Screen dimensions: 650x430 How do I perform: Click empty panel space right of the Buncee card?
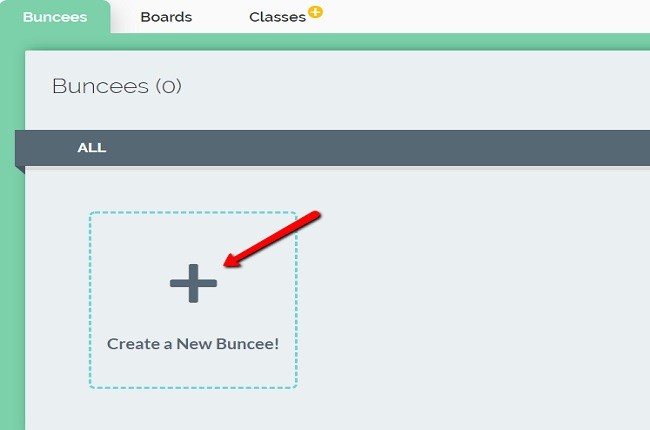point(470,300)
